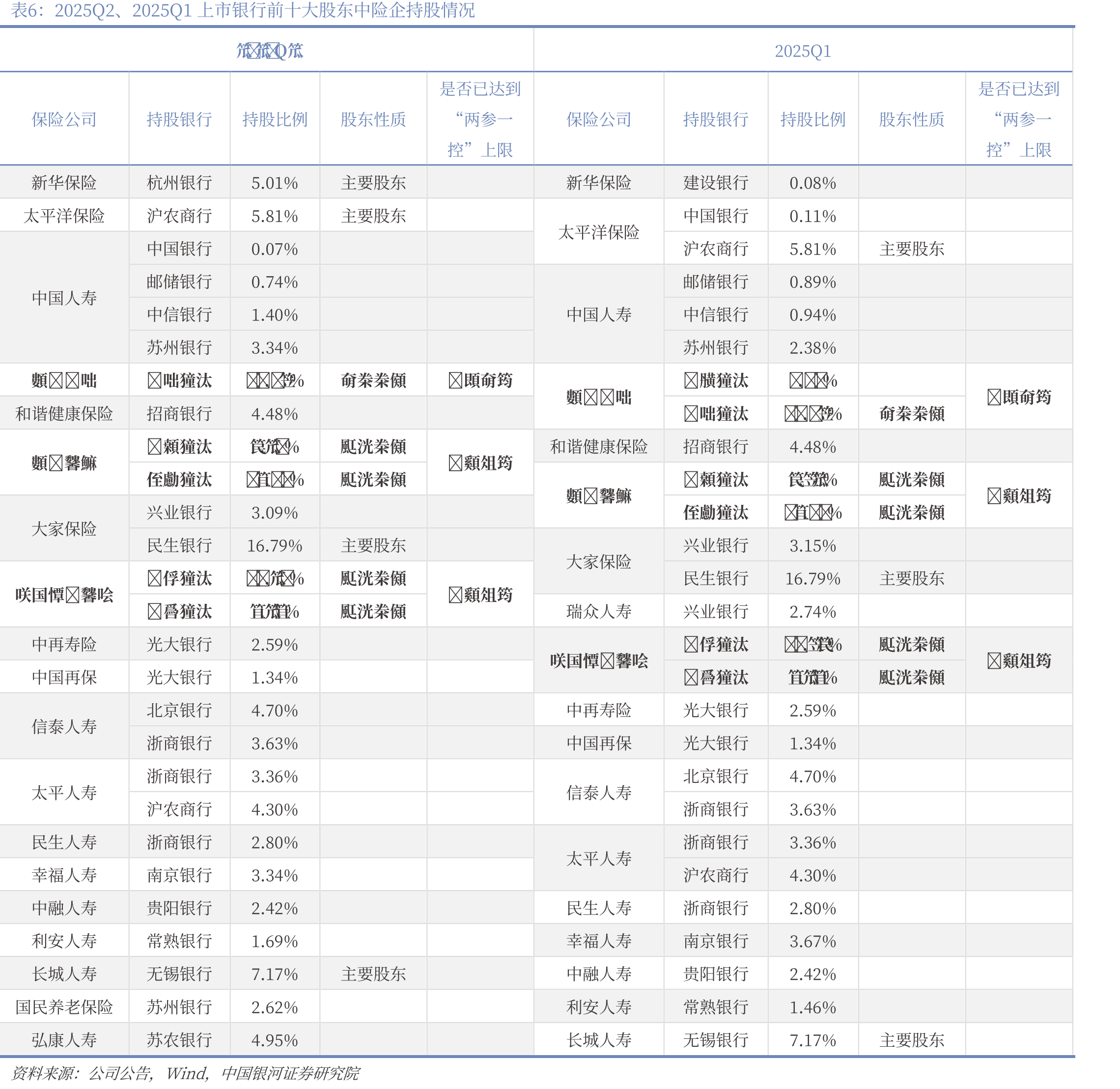Select the 3.34% value in 中国人寿's 苏州银行 row
The width and height of the screenshot is (1120, 1089).
click(x=275, y=348)
